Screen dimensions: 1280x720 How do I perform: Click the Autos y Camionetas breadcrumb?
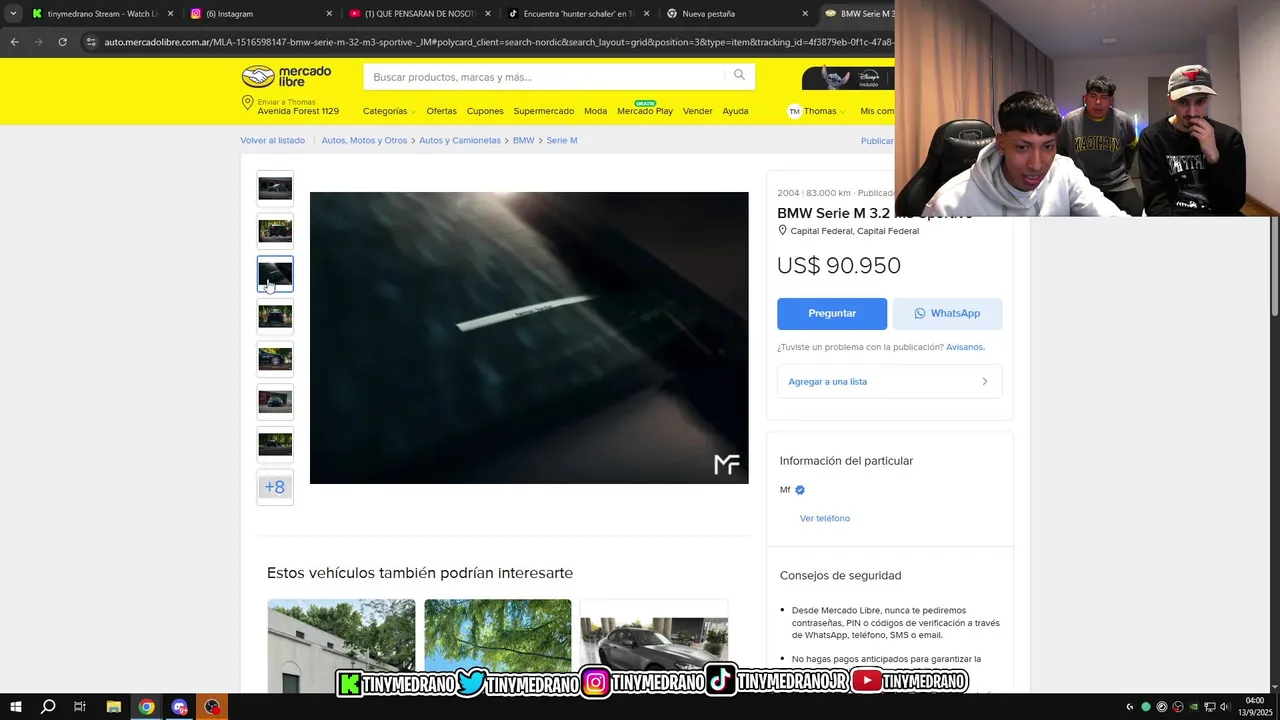click(460, 141)
